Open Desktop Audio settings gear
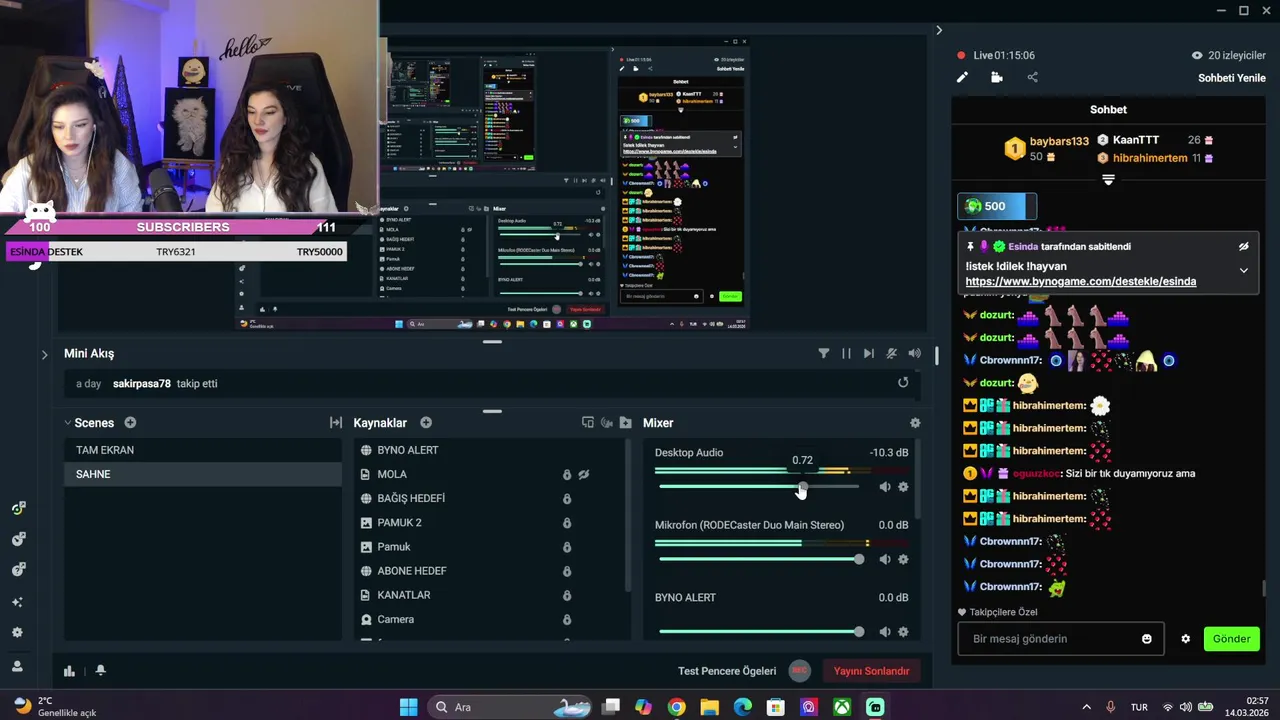Image resolution: width=1280 pixels, height=720 pixels. 903,487
